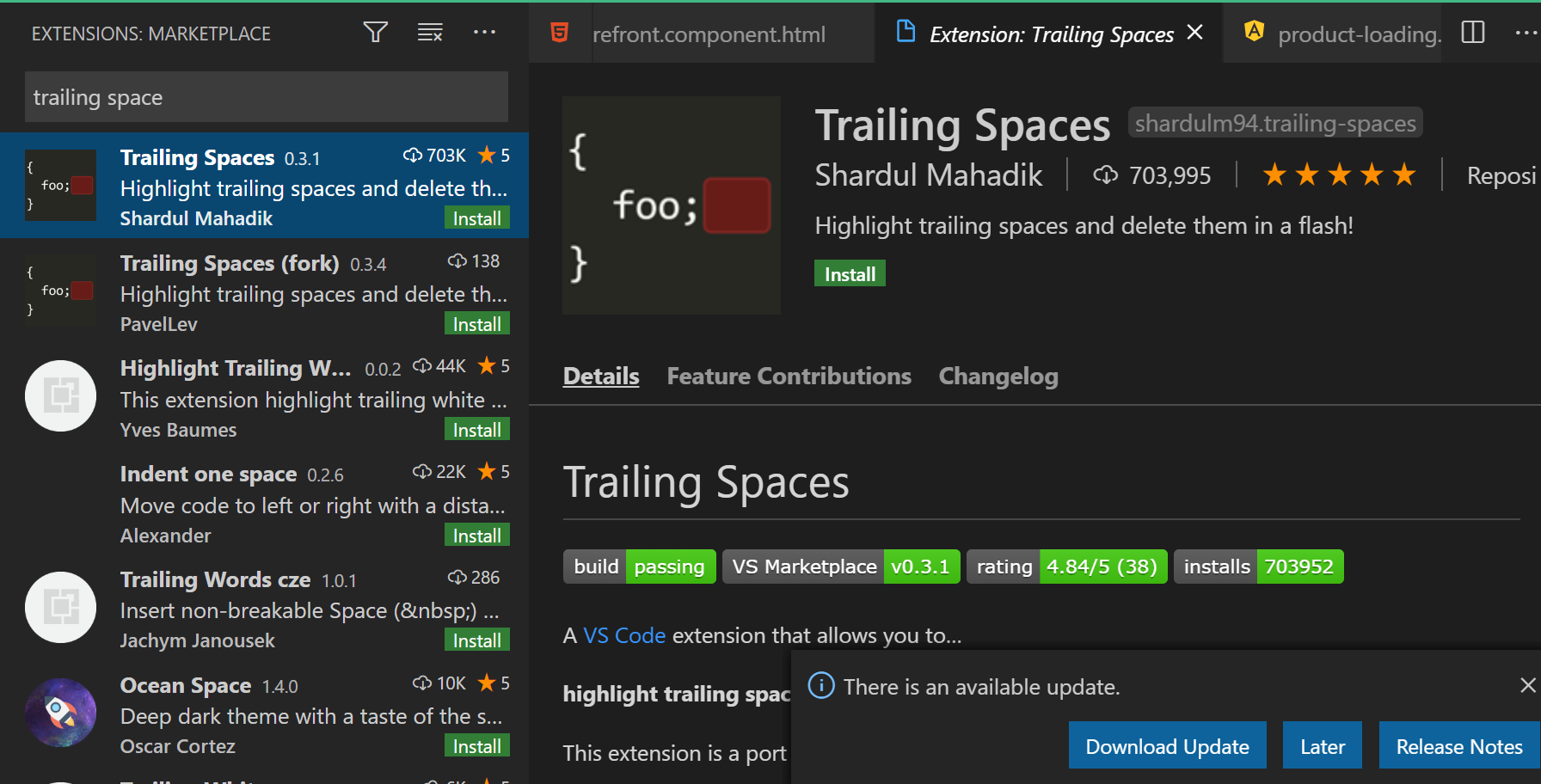Image resolution: width=1541 pixels, height=784 pixels.
Task: Install the Trailing Spaces (fork) extension
Action: [x=476, y=323]
